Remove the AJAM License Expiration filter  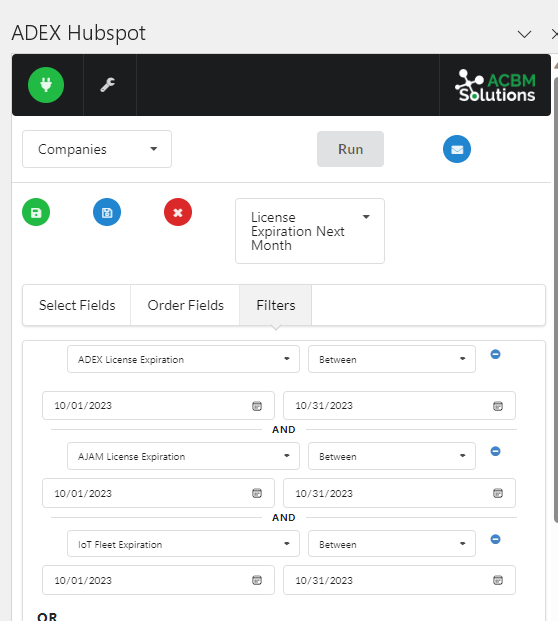(x=495, y=451)
